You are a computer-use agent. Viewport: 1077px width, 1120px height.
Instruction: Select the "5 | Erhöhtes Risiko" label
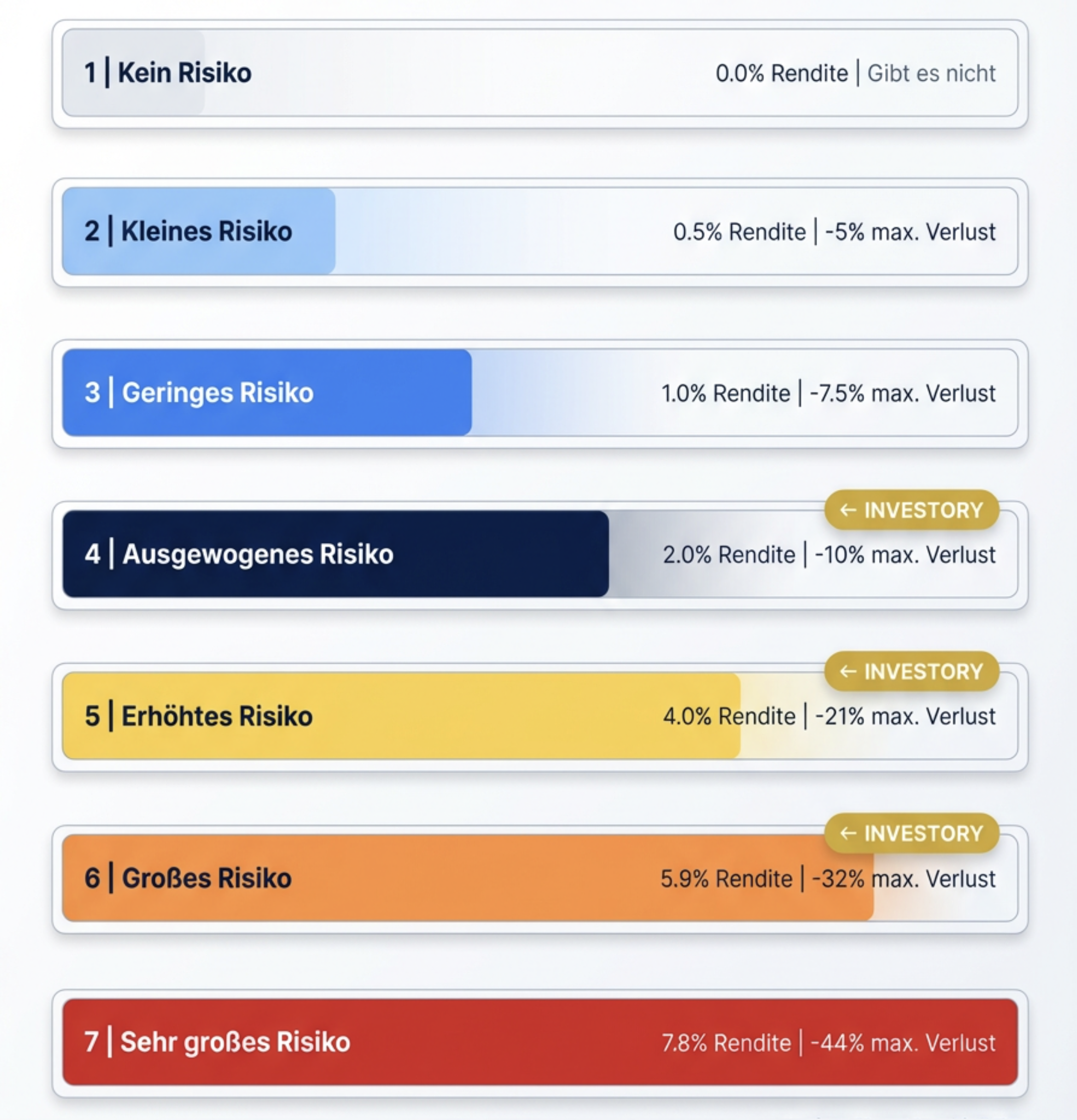tap(198, 716)
